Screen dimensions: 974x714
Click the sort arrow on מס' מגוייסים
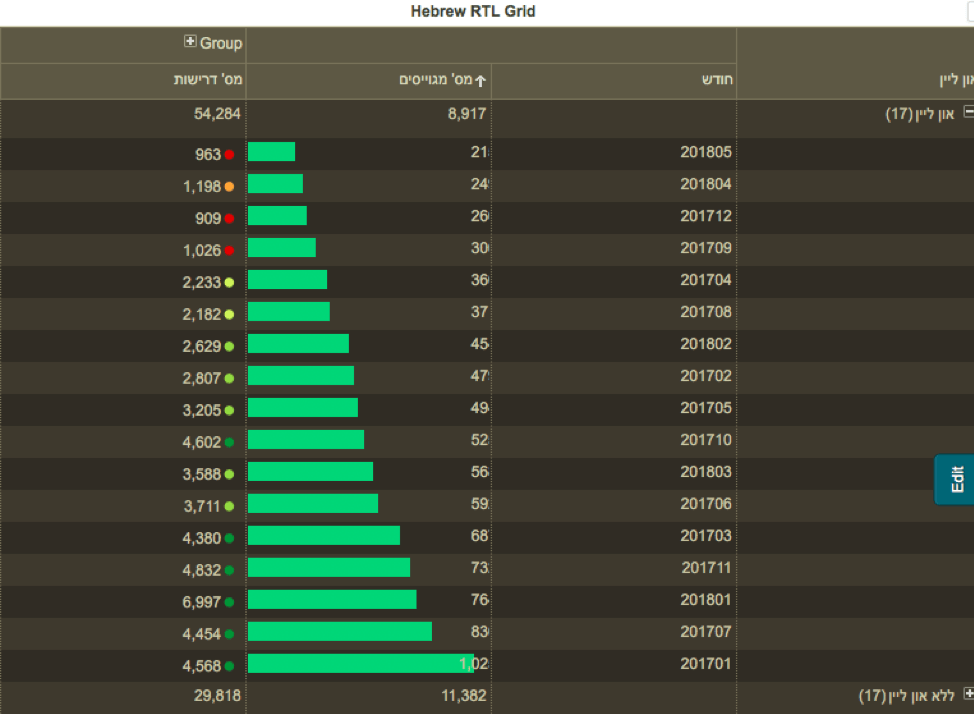480,81
